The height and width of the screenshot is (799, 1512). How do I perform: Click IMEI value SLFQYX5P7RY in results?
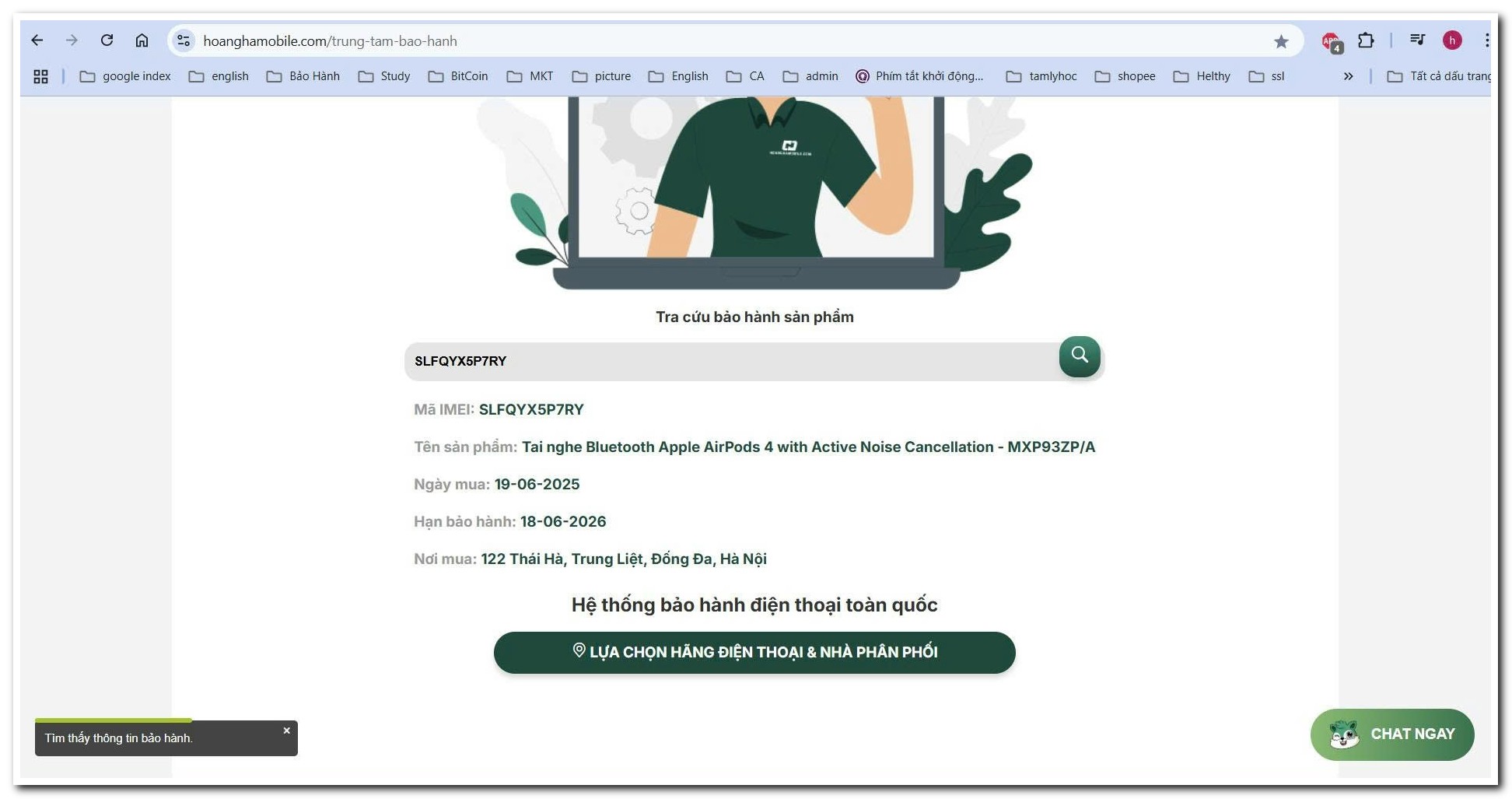click(x=531, y=409)
